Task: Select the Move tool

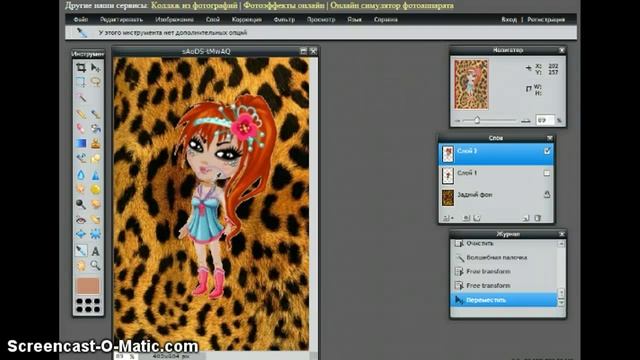Action: pos(96,67)
